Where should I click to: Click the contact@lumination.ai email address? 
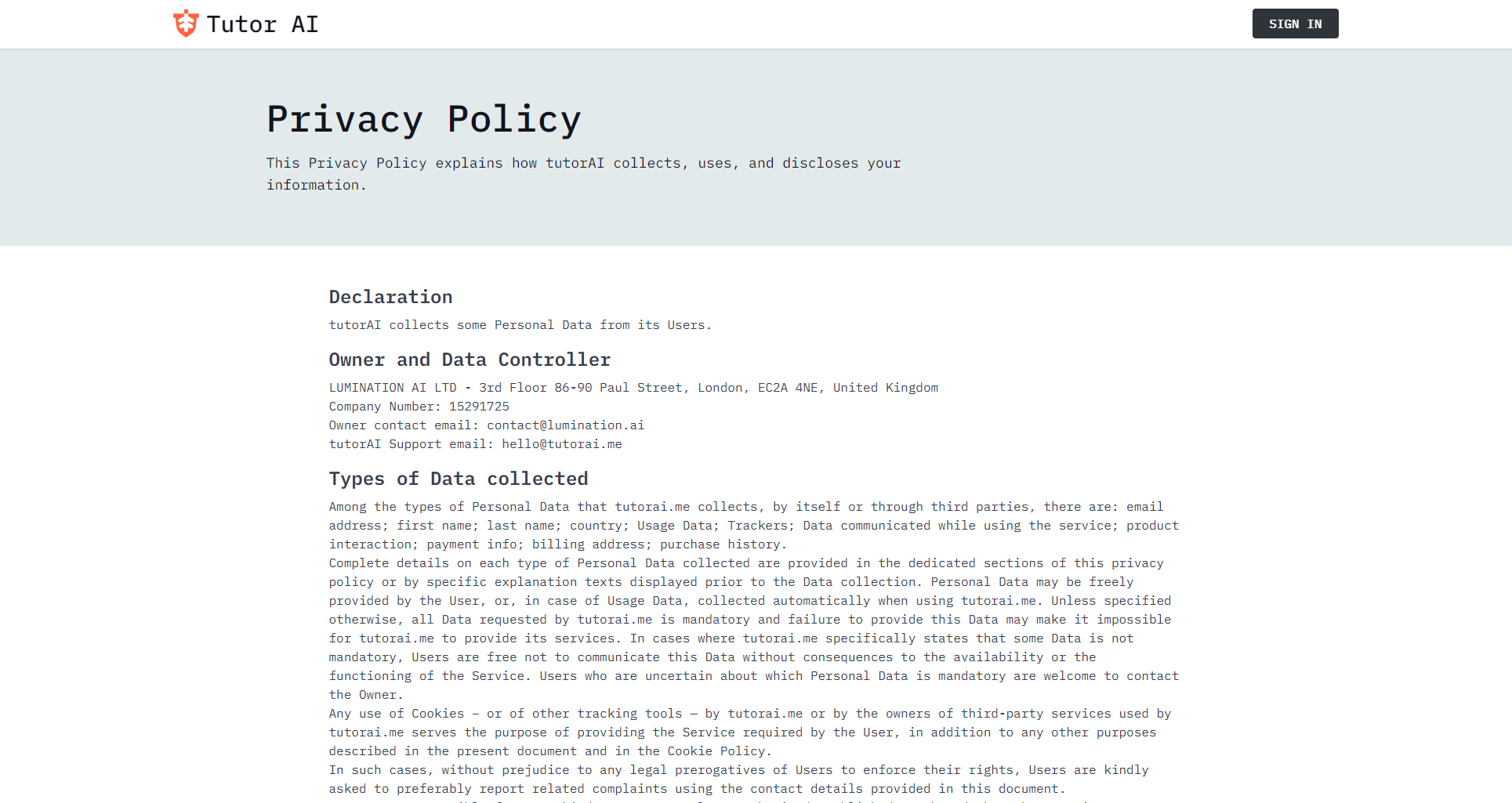[x=565, y=425]
